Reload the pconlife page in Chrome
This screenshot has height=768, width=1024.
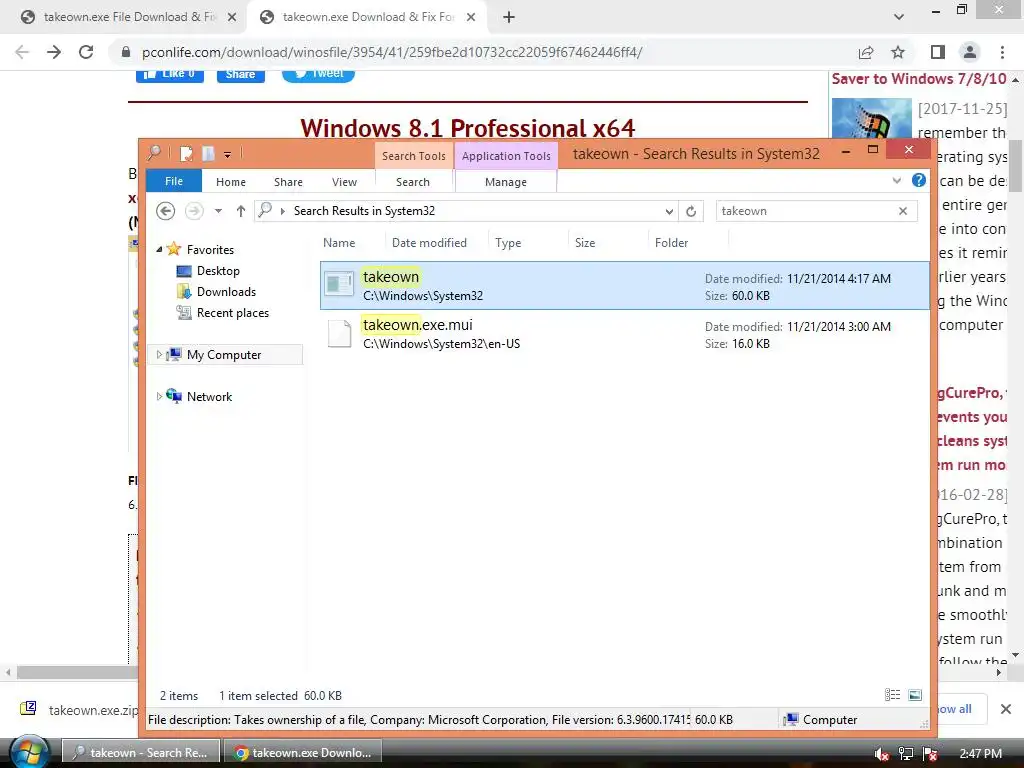coord(86,52)
